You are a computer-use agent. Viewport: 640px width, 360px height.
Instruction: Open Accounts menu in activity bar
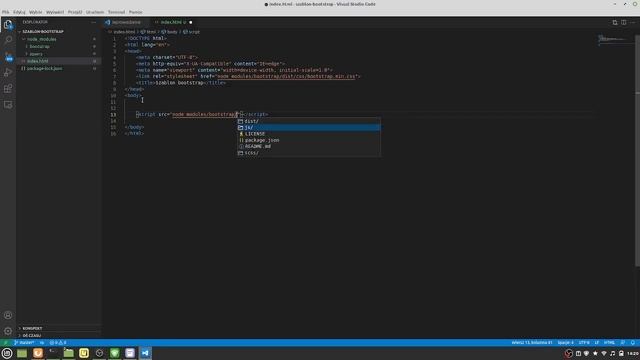click(8, 315)
